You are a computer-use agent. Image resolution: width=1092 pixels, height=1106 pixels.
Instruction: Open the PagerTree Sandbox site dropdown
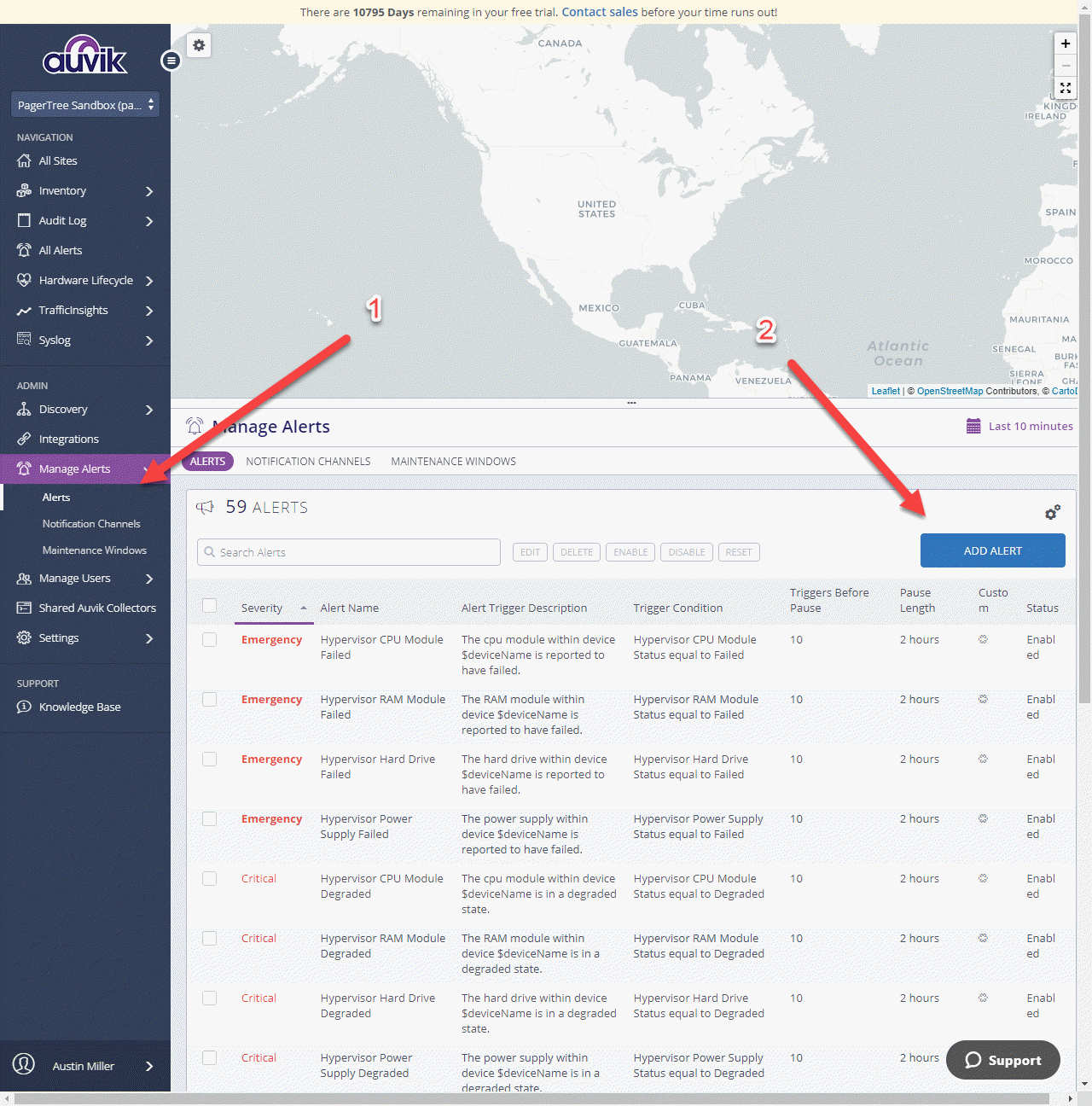pos(85,105)
